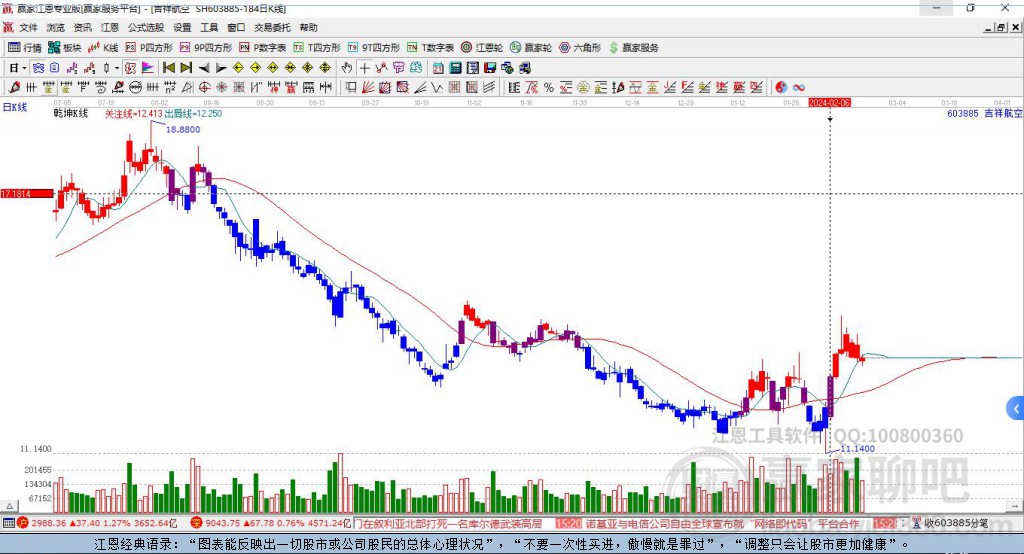This screenshot has height=554, width=1024.
Task: Open the 六角形 hexagon tool
Action: 580,48
